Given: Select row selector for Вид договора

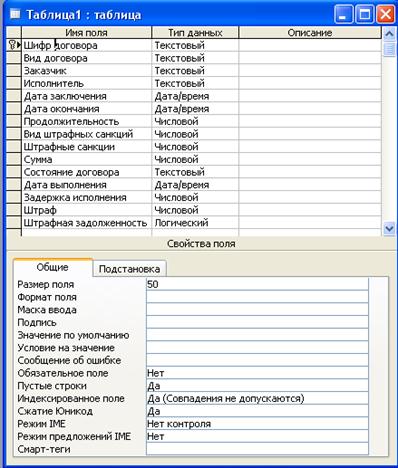Looking at the screenshot, I should pos(14,58).
